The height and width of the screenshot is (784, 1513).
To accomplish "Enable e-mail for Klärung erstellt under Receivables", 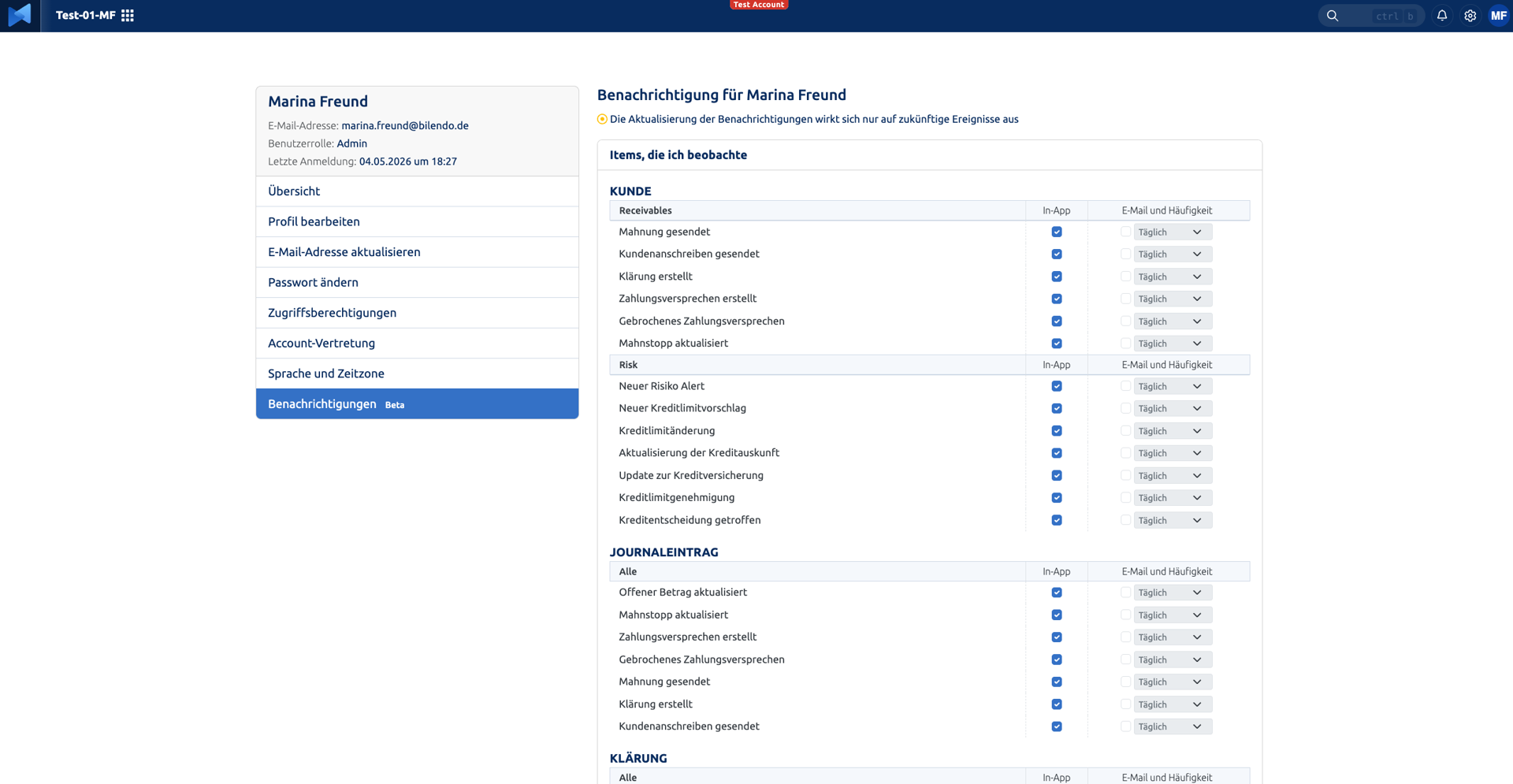I will pos(1125,277).
